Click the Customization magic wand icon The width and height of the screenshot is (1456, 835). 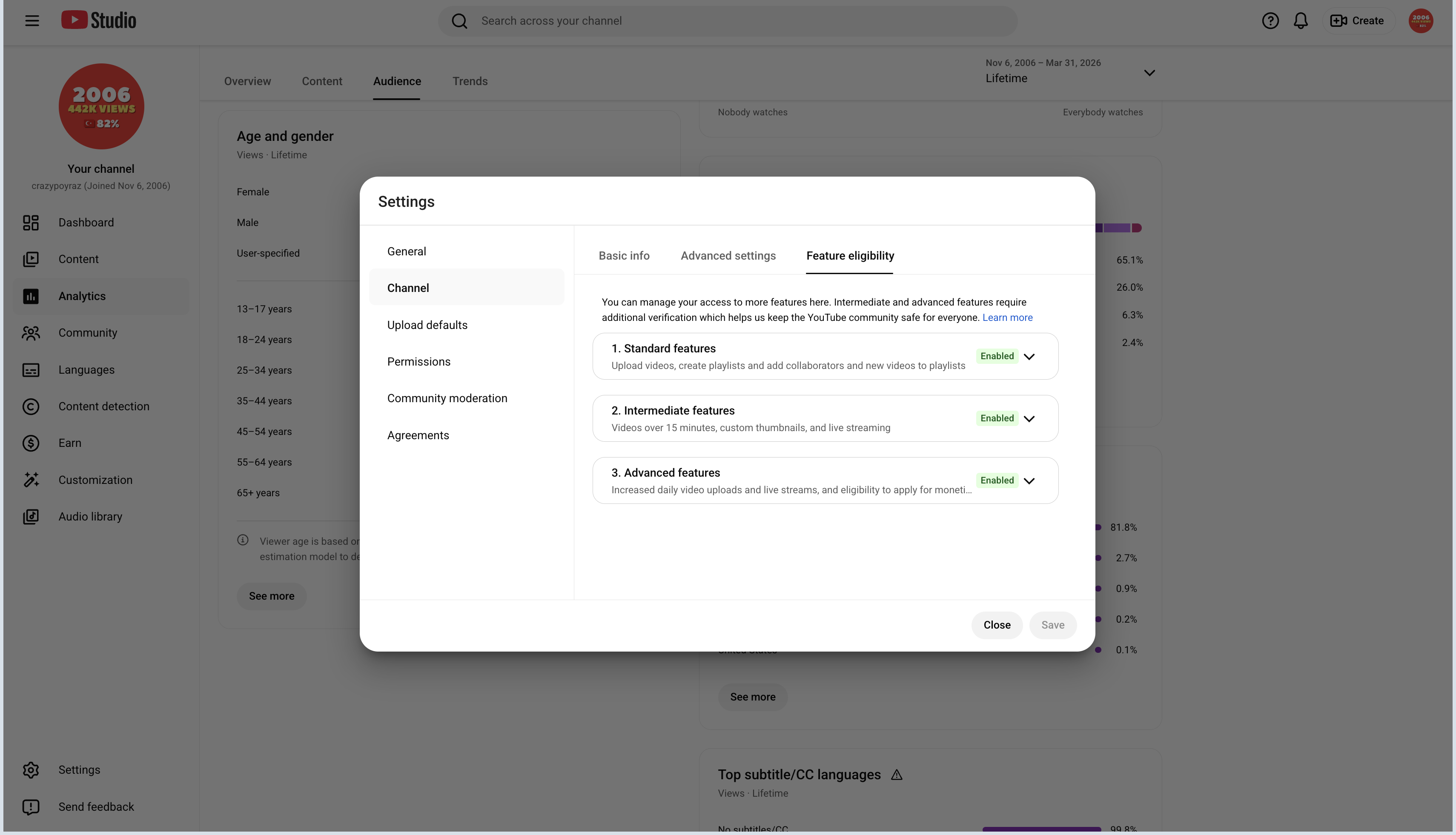tap(31, 480)
